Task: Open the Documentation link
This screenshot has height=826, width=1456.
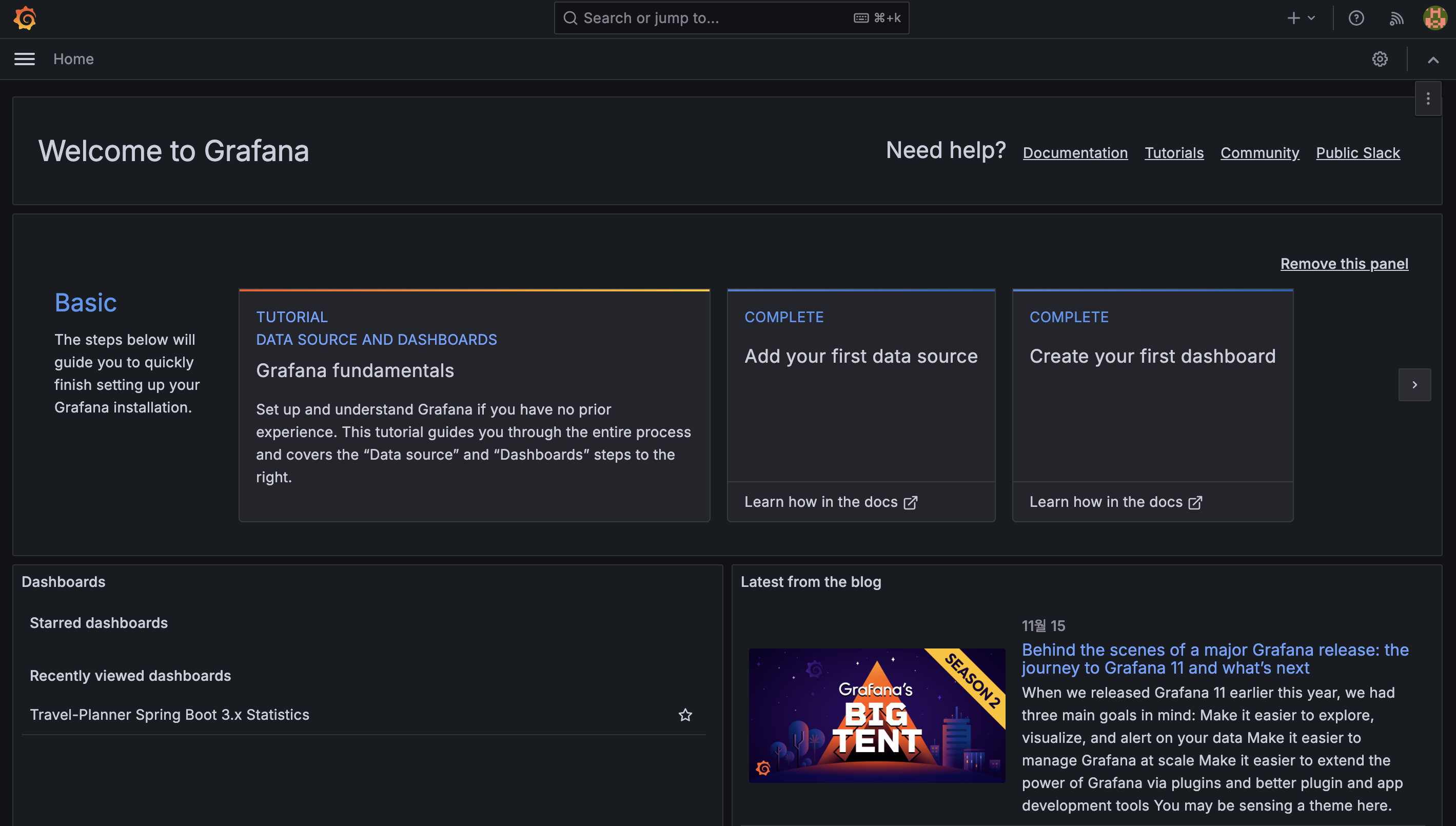Action: [x=1075, y=152]
